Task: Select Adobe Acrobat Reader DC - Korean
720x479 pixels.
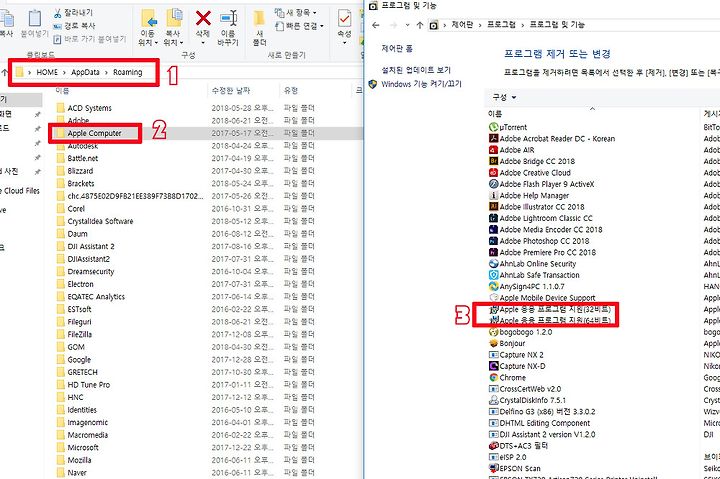Action: click(x=552, y=139)
